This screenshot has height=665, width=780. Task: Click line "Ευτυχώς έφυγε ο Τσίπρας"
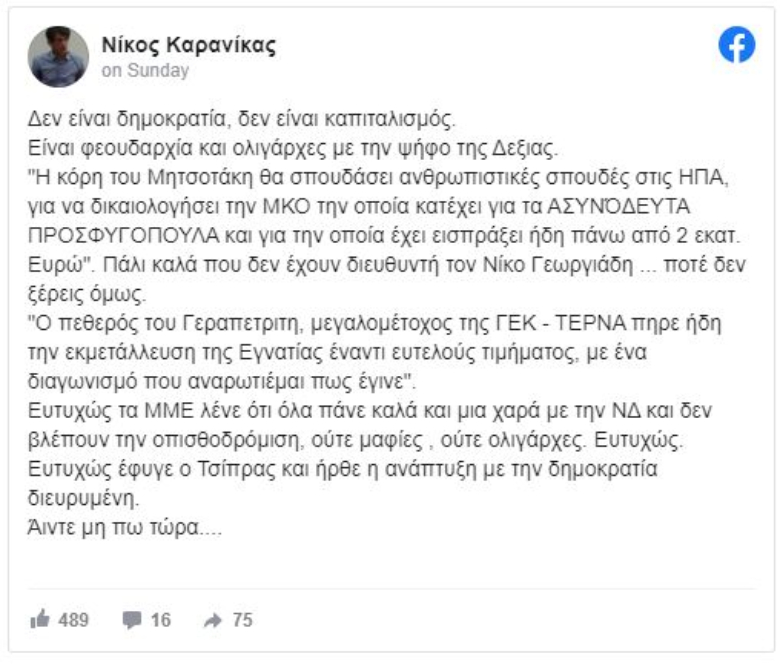[x=343, y=469]
